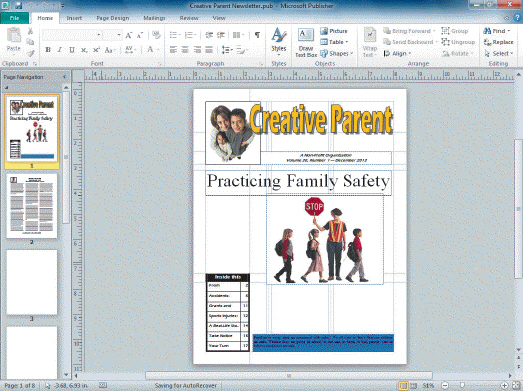Switch to the Insert tab
This screenshot has width=523, height=391.
[x=74, y=18]
